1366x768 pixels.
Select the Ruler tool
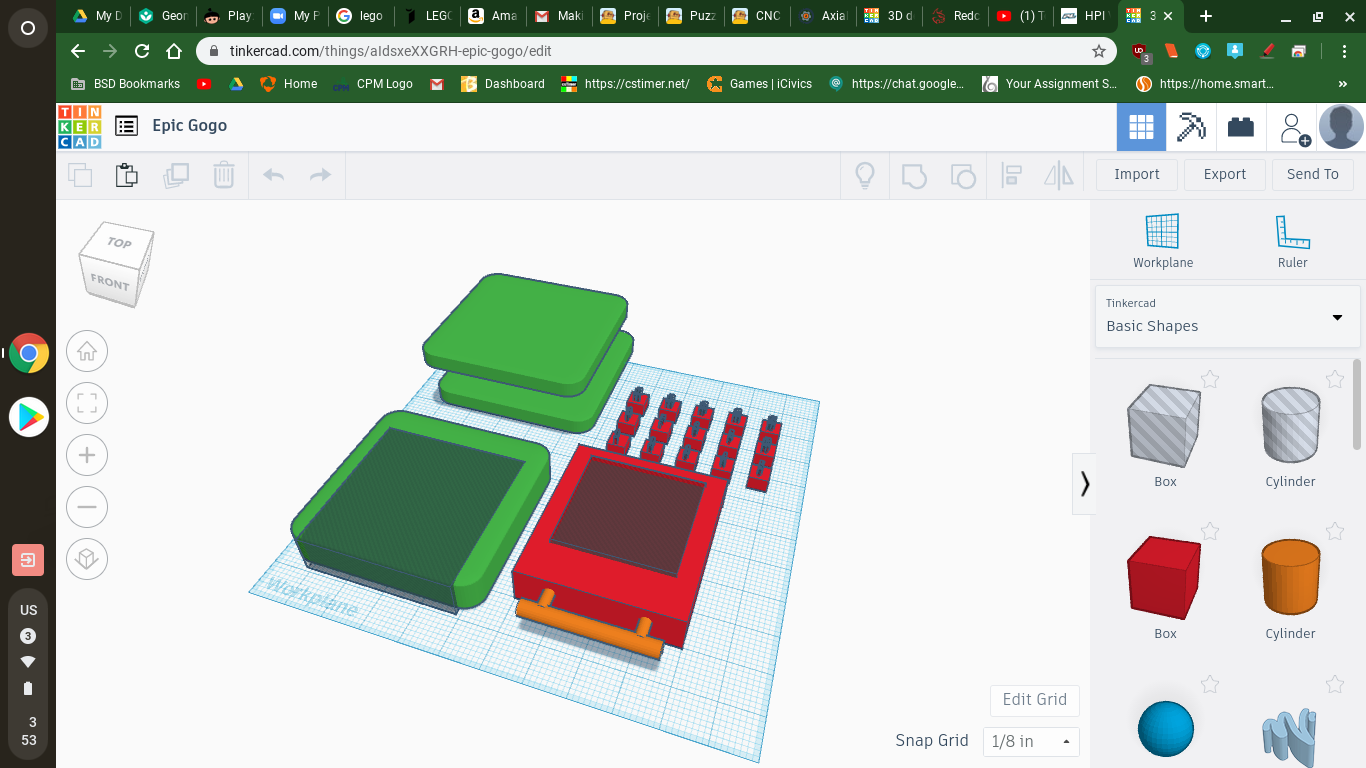(1292, 241)
